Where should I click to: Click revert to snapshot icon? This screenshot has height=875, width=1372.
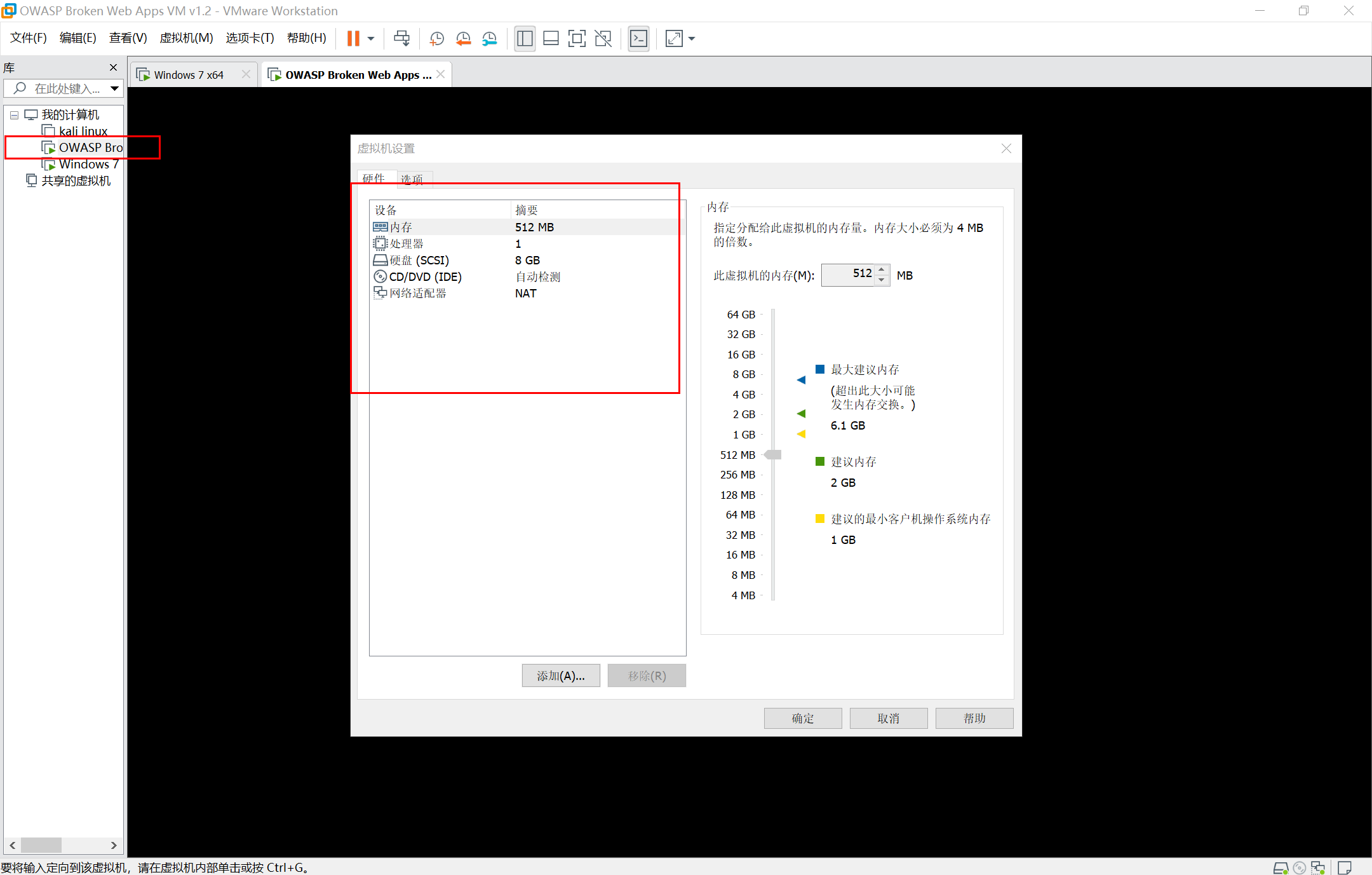click(x=463, y=39)
